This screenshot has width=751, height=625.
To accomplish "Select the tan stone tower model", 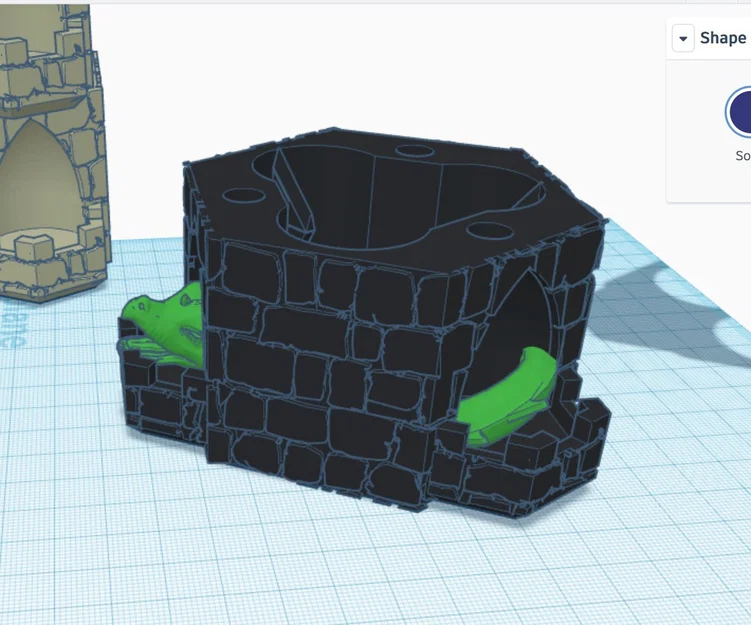I will [53, 153].
